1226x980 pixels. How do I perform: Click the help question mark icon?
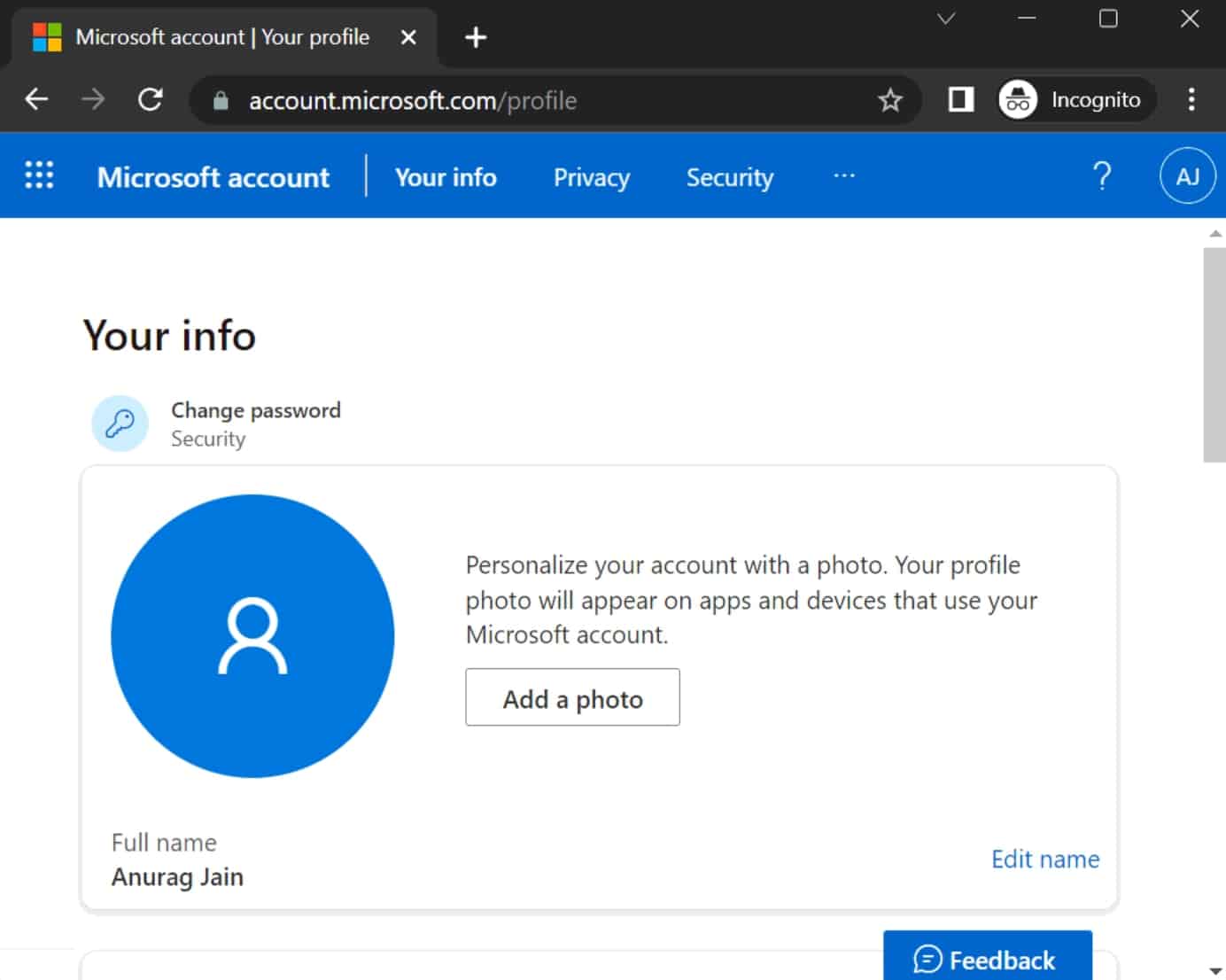[1102, 176]
